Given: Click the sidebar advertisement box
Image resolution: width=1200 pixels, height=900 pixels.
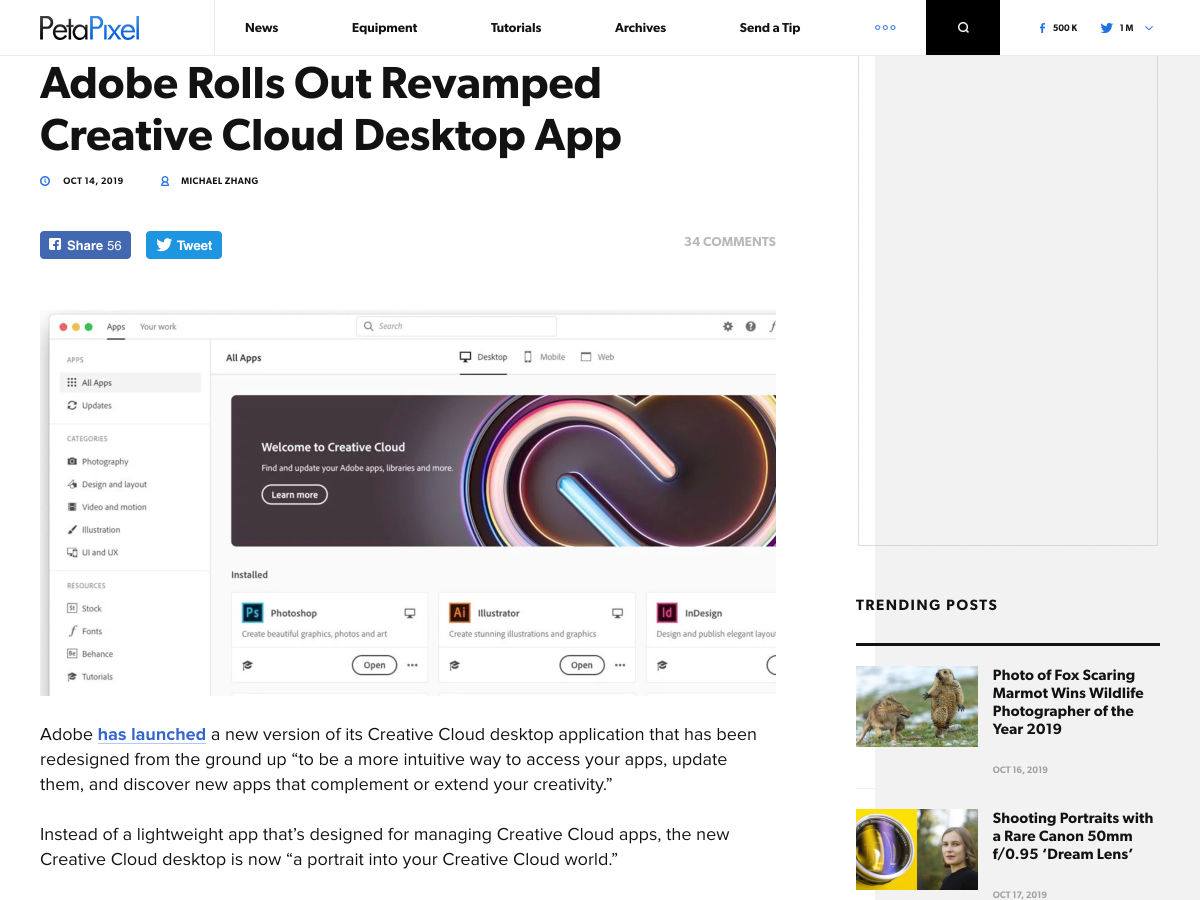Looking at the screenshot, I should pos(1008,300).
